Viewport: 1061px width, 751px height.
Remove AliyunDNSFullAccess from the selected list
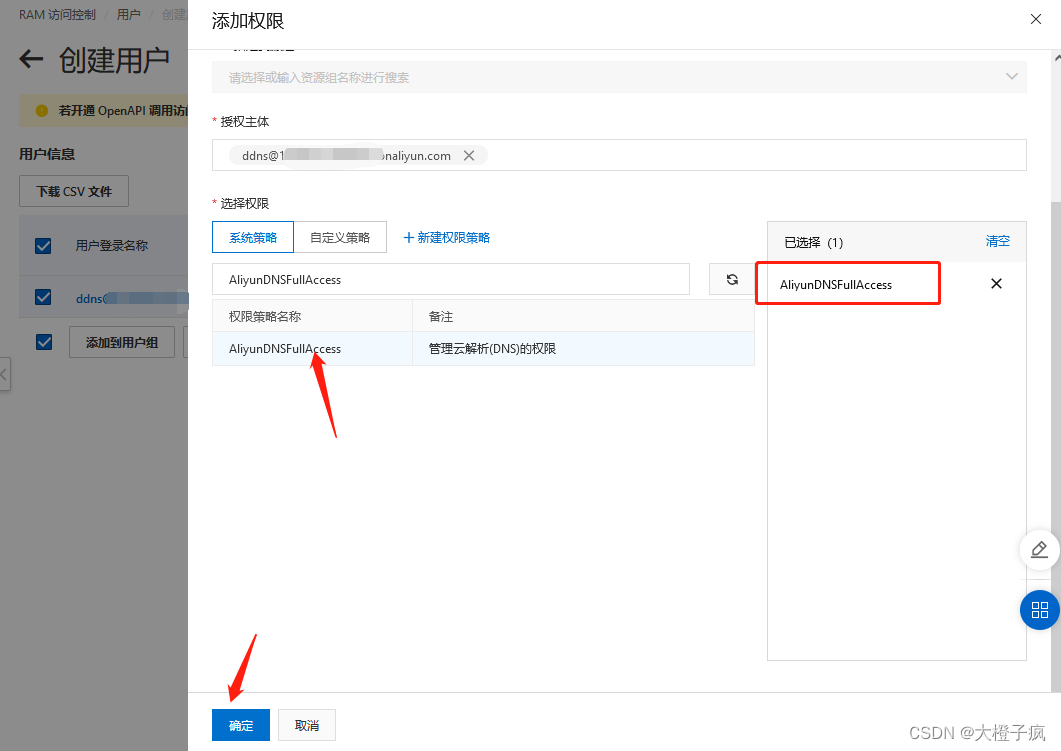tap(996, 283)
